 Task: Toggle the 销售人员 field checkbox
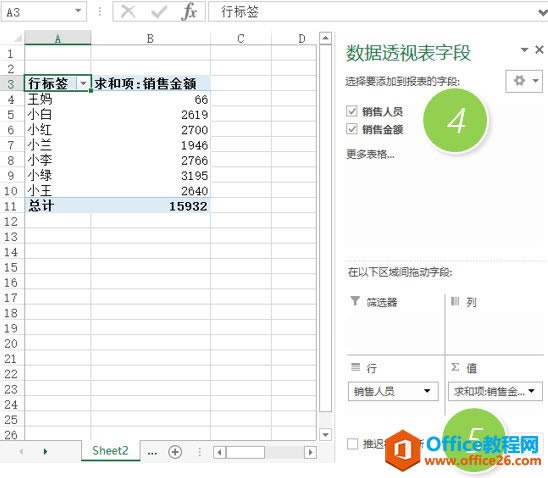(352, 111)
